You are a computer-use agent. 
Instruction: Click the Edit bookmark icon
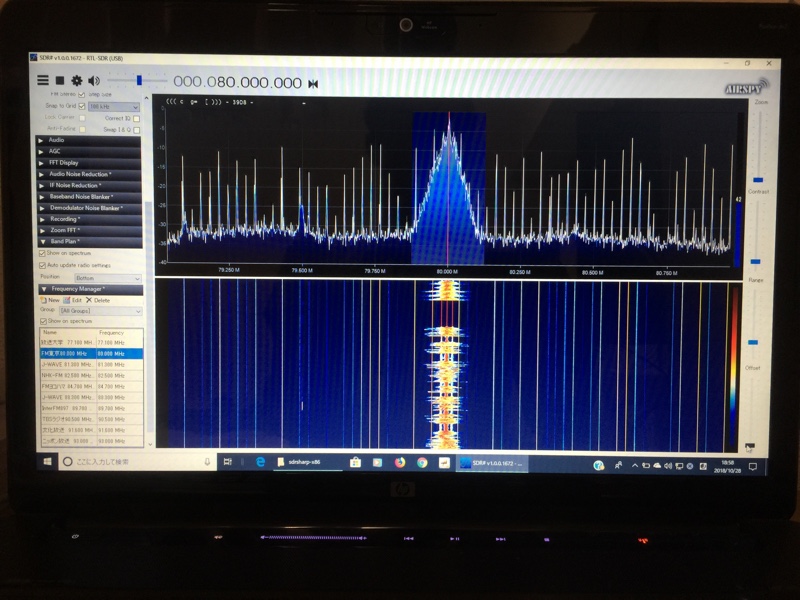coord(66,300)
